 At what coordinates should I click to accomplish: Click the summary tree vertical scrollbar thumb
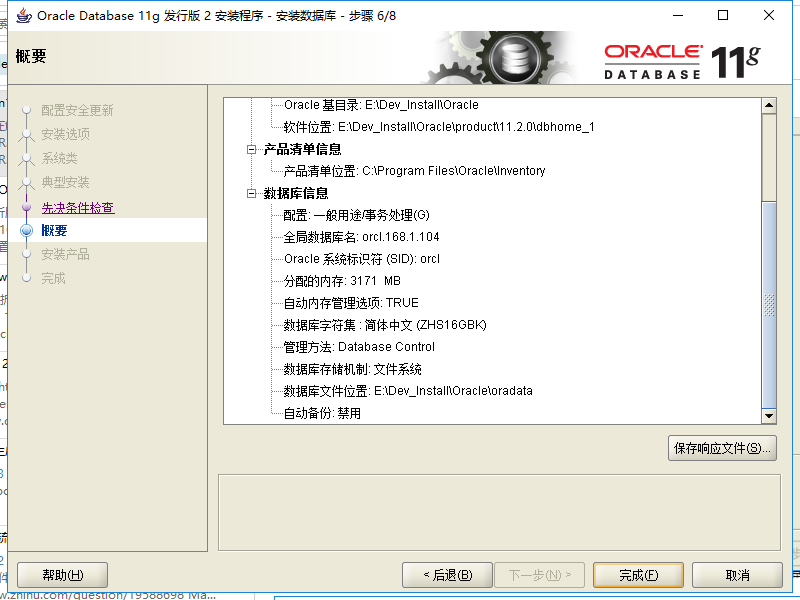click(x=769, y=304)
